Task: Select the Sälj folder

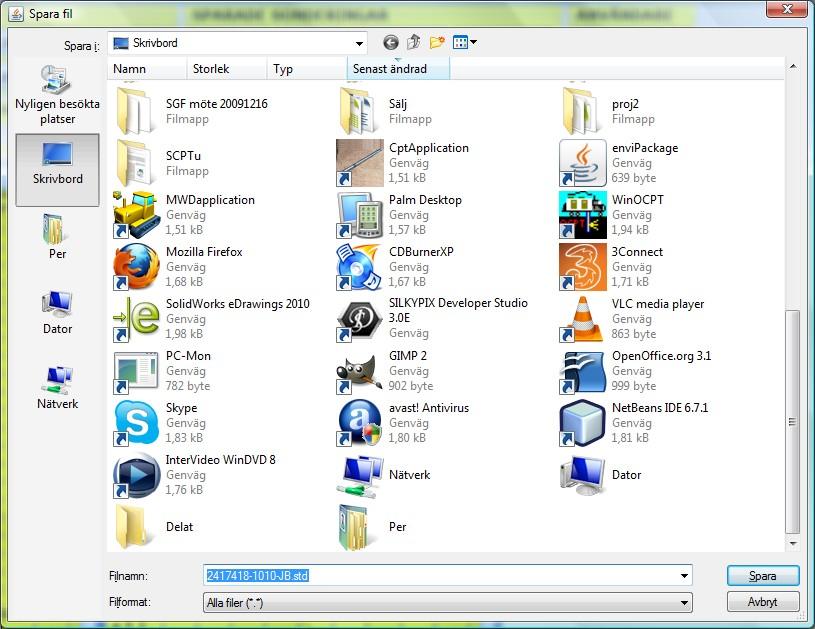Action: click(385, 111)
